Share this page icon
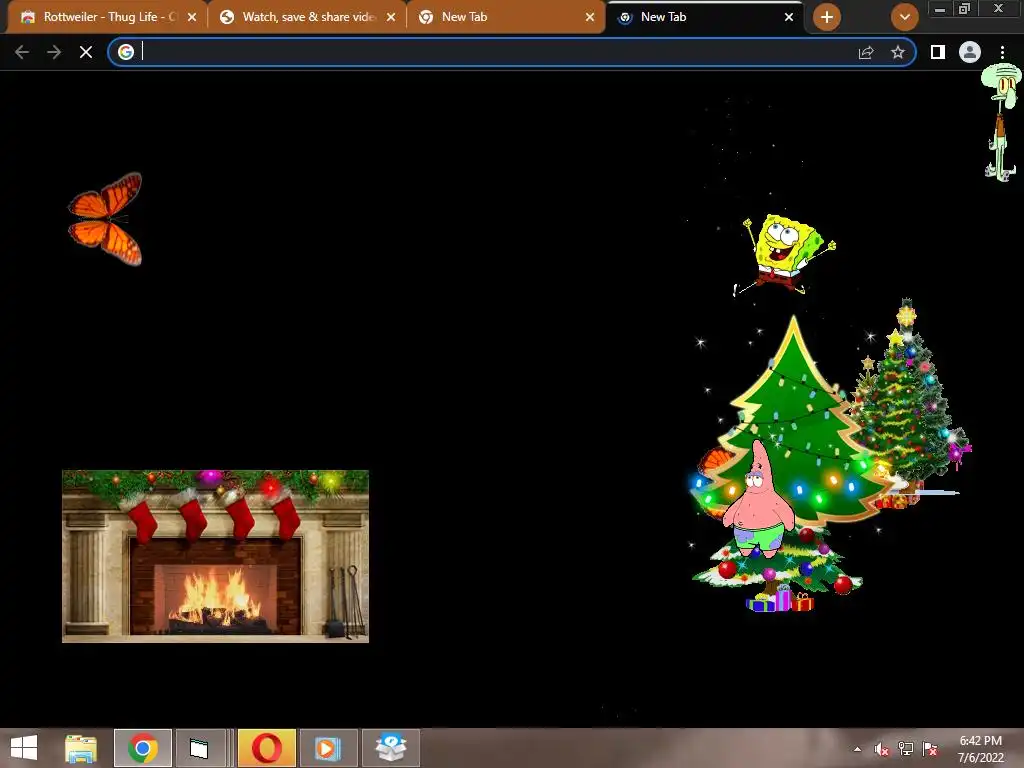 [866, 52]
